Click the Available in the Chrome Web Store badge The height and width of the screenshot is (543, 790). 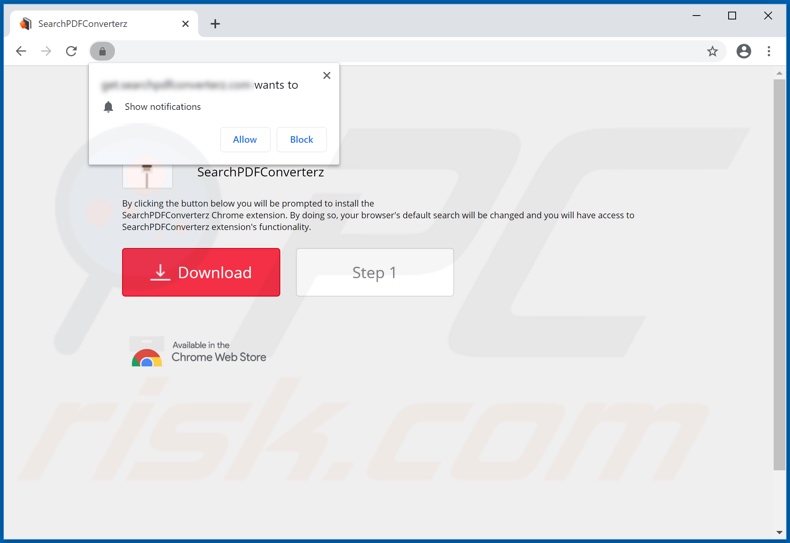pyautogui.click(x=198, y=351)
